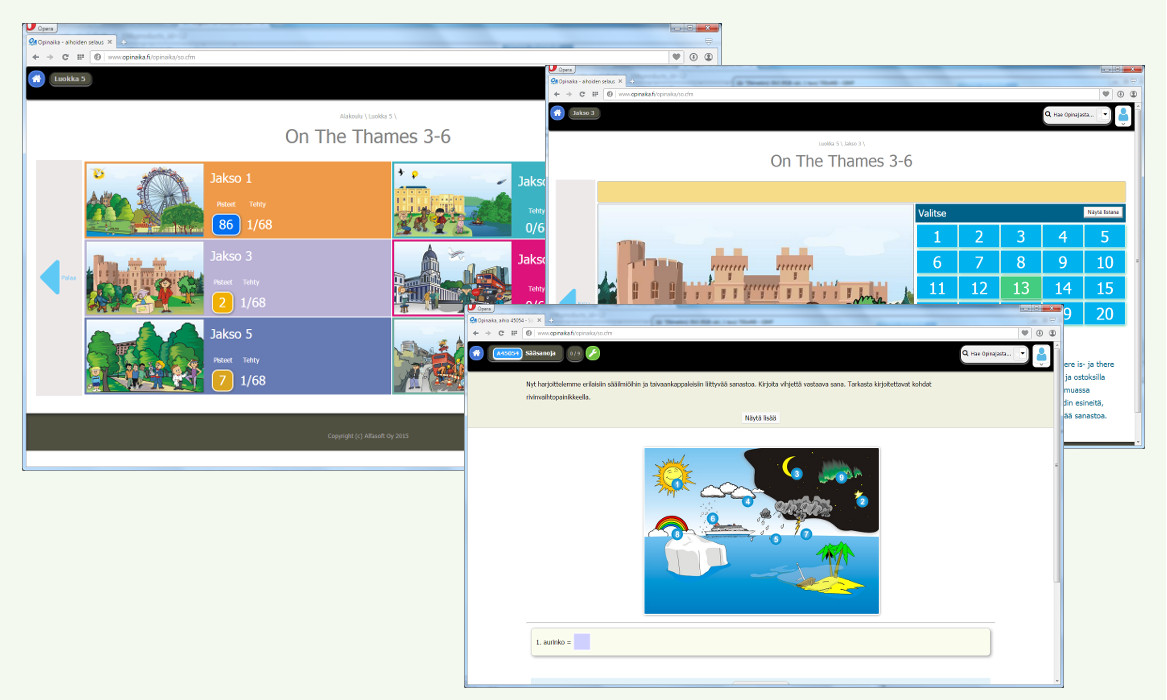
Task: Click the address bar in the Sääsanoja window
Action: [768, 333]
